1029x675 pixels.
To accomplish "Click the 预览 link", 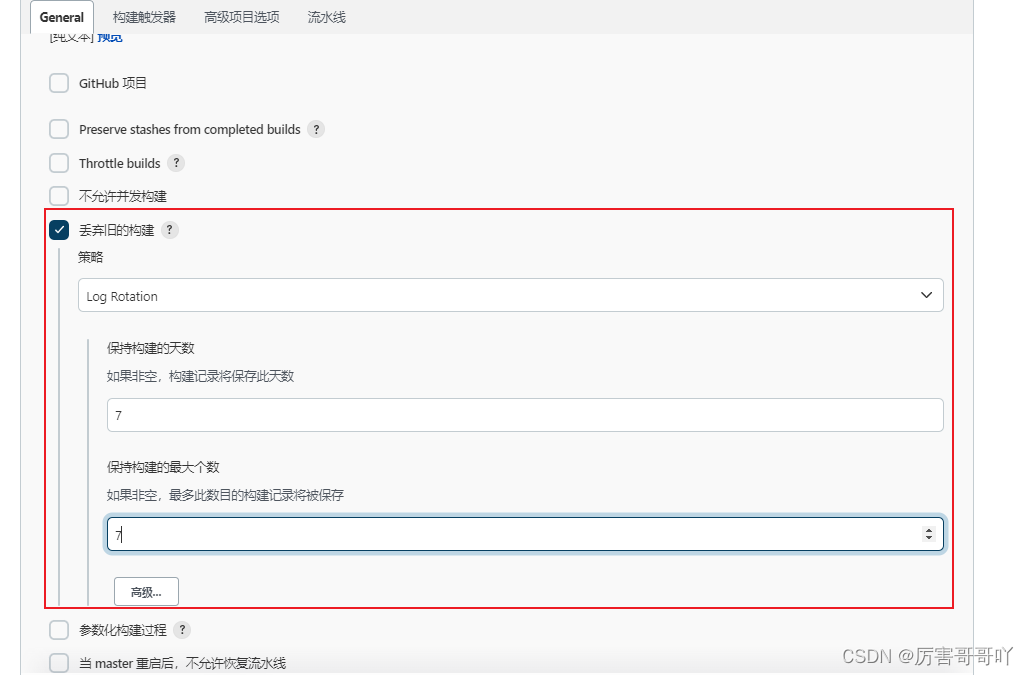I will pyautogui.click(x=110, y=38).
